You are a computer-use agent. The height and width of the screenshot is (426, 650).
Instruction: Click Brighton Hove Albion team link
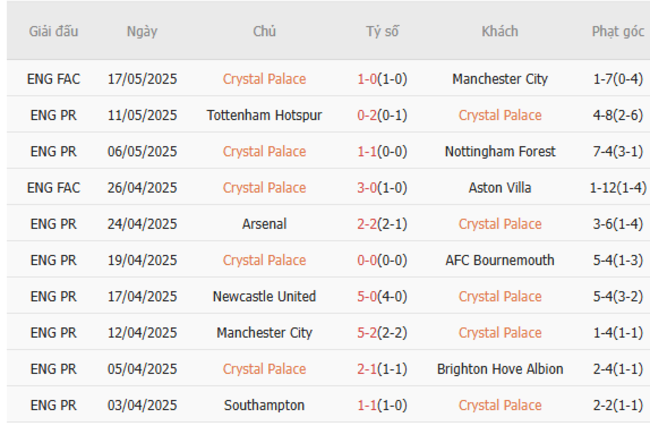[499, 369]
